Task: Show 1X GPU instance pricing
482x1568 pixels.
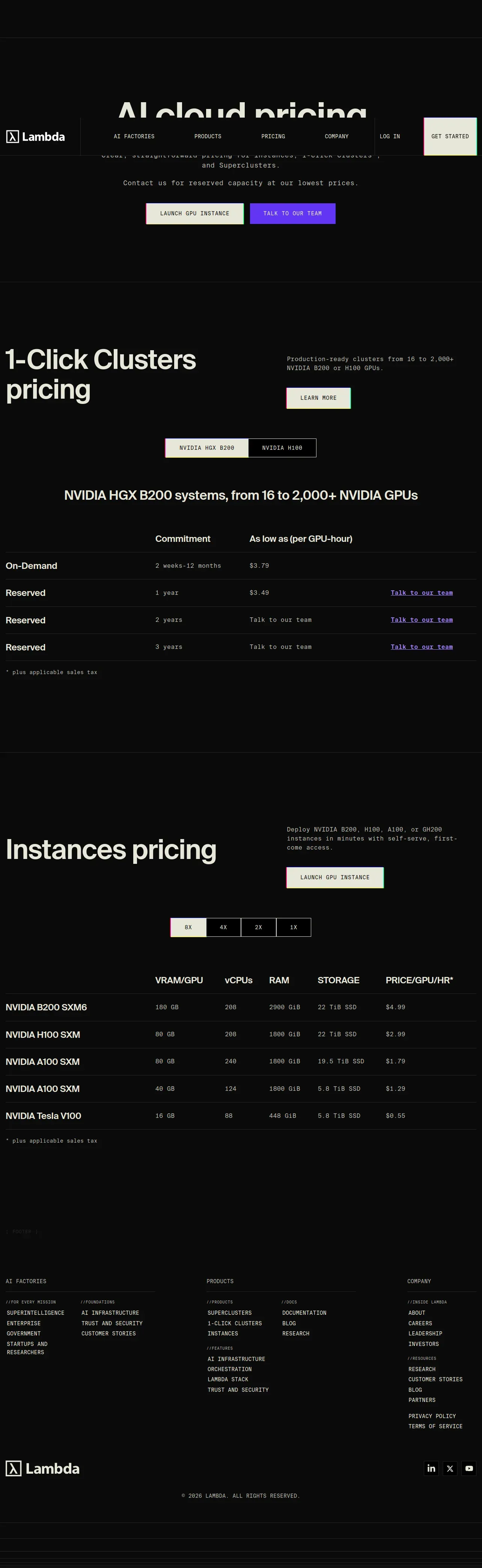Action: click(x=294, y=927)
